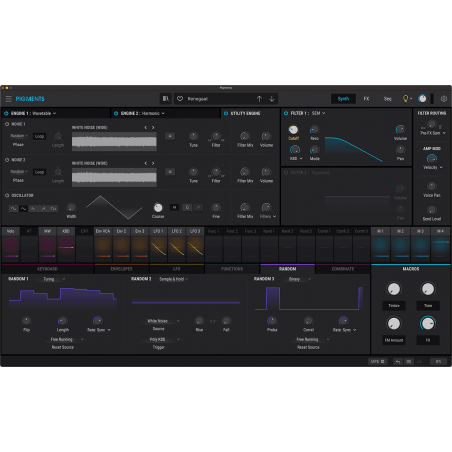Click the Filter 1 Reso knob

click(314, 130)
